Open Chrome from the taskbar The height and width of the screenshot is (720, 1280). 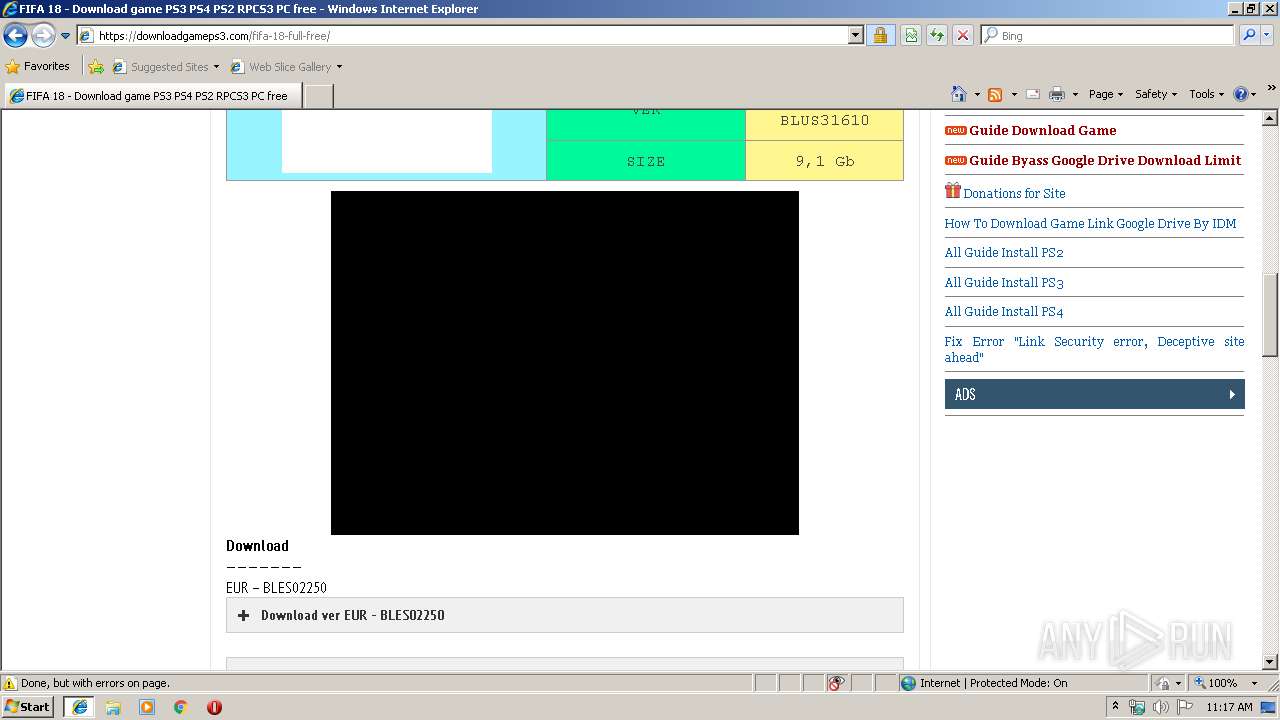point(181,707)
